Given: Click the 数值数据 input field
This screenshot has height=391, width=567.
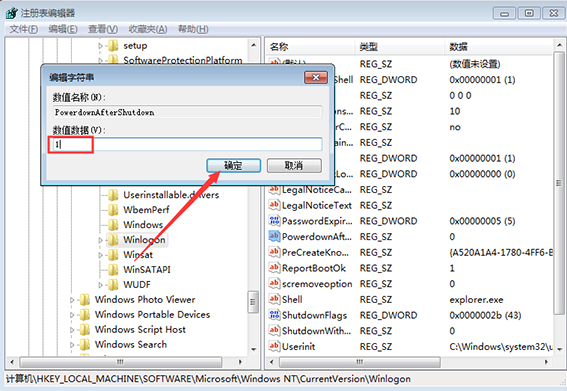Looking at the screenshot, I should pyautogui.click(x=187, y=144).
